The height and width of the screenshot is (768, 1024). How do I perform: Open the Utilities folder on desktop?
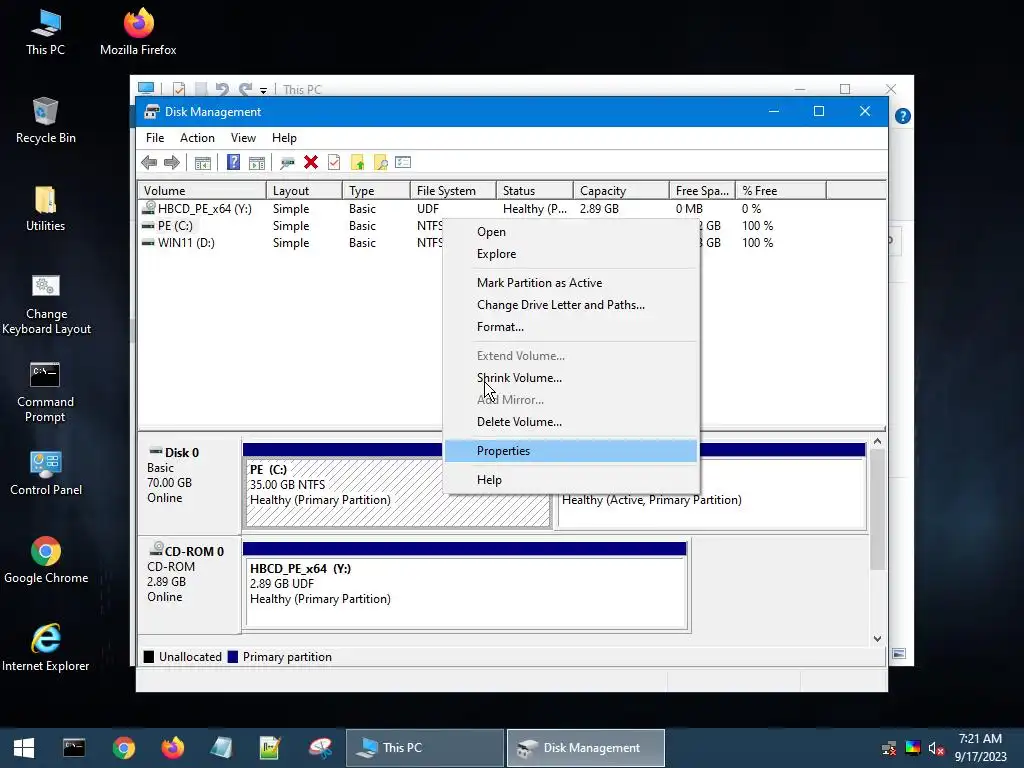[x=46, y=209]
